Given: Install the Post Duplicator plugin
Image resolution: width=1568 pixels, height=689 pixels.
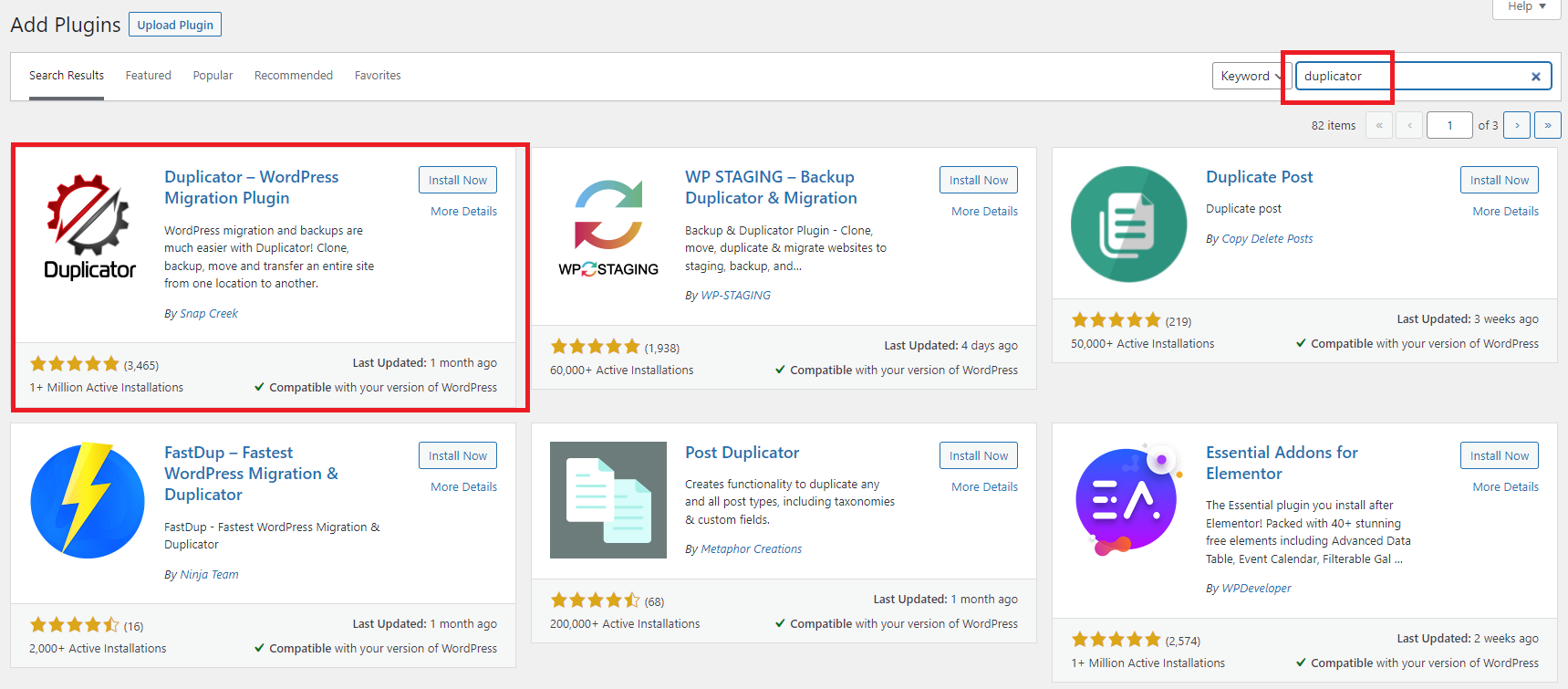Looking at the screenshot, I should 979,455.
